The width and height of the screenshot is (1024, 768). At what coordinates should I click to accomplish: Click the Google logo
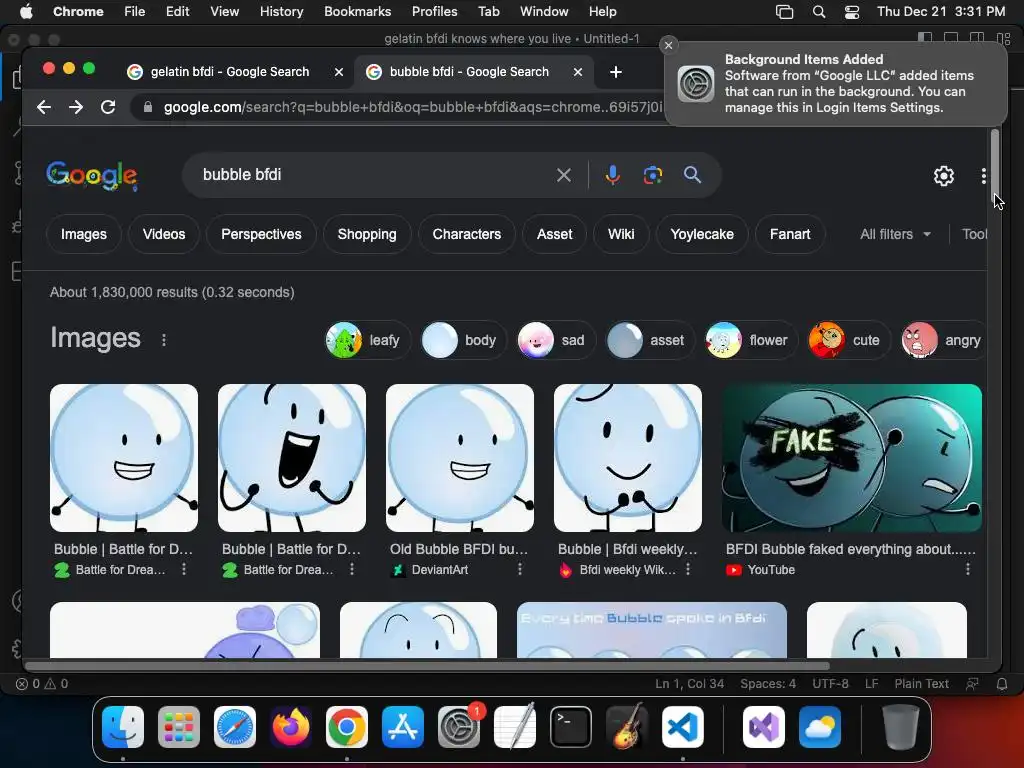[x=92, y=176]
